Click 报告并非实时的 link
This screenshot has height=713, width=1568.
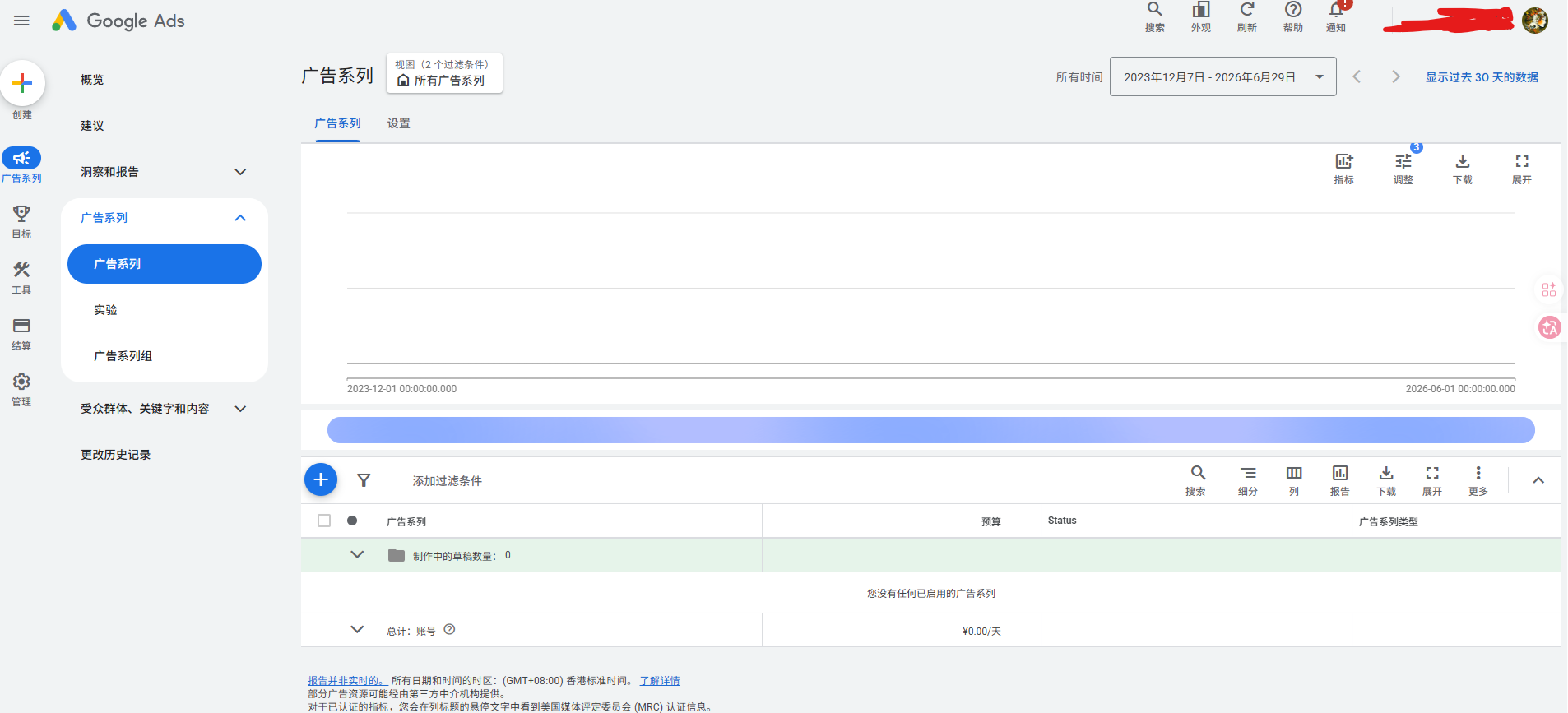click(347, 681)
